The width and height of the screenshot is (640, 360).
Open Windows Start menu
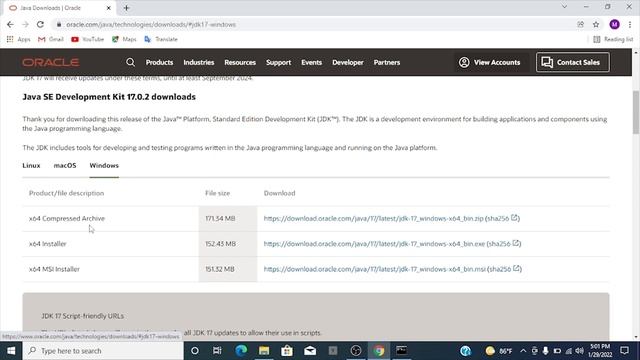tap(11, 351)
